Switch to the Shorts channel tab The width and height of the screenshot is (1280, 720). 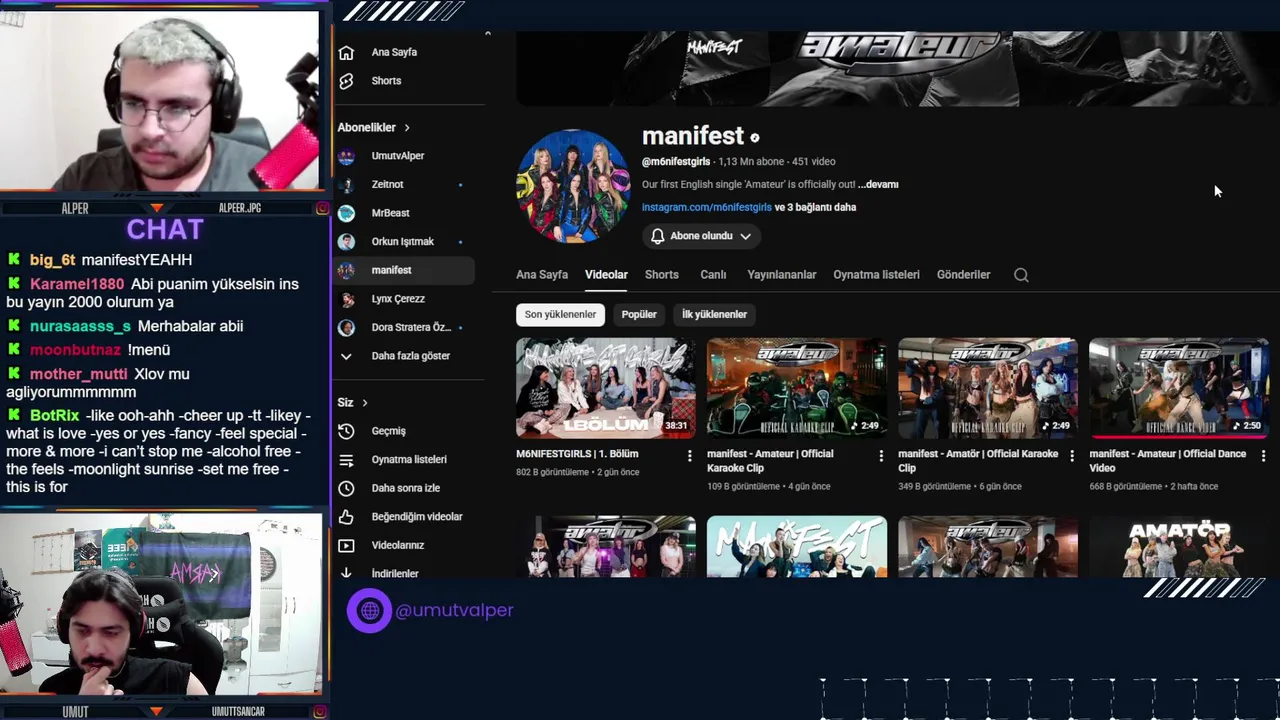(662, 275)
